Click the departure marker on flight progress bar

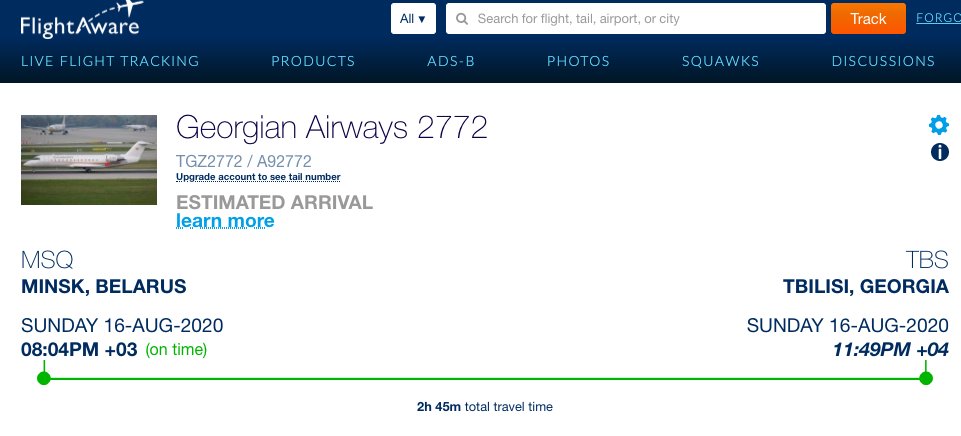[x=43, y=378]
